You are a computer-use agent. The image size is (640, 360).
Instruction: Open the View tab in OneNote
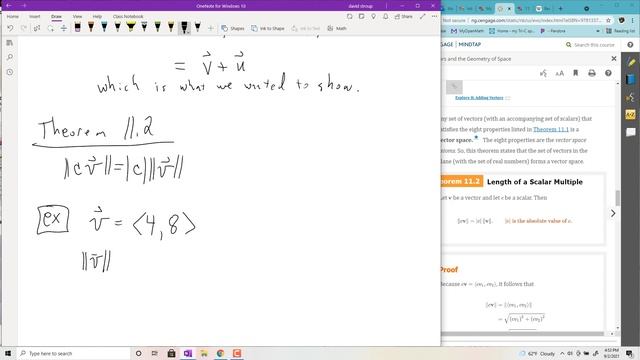coord(78,17)
